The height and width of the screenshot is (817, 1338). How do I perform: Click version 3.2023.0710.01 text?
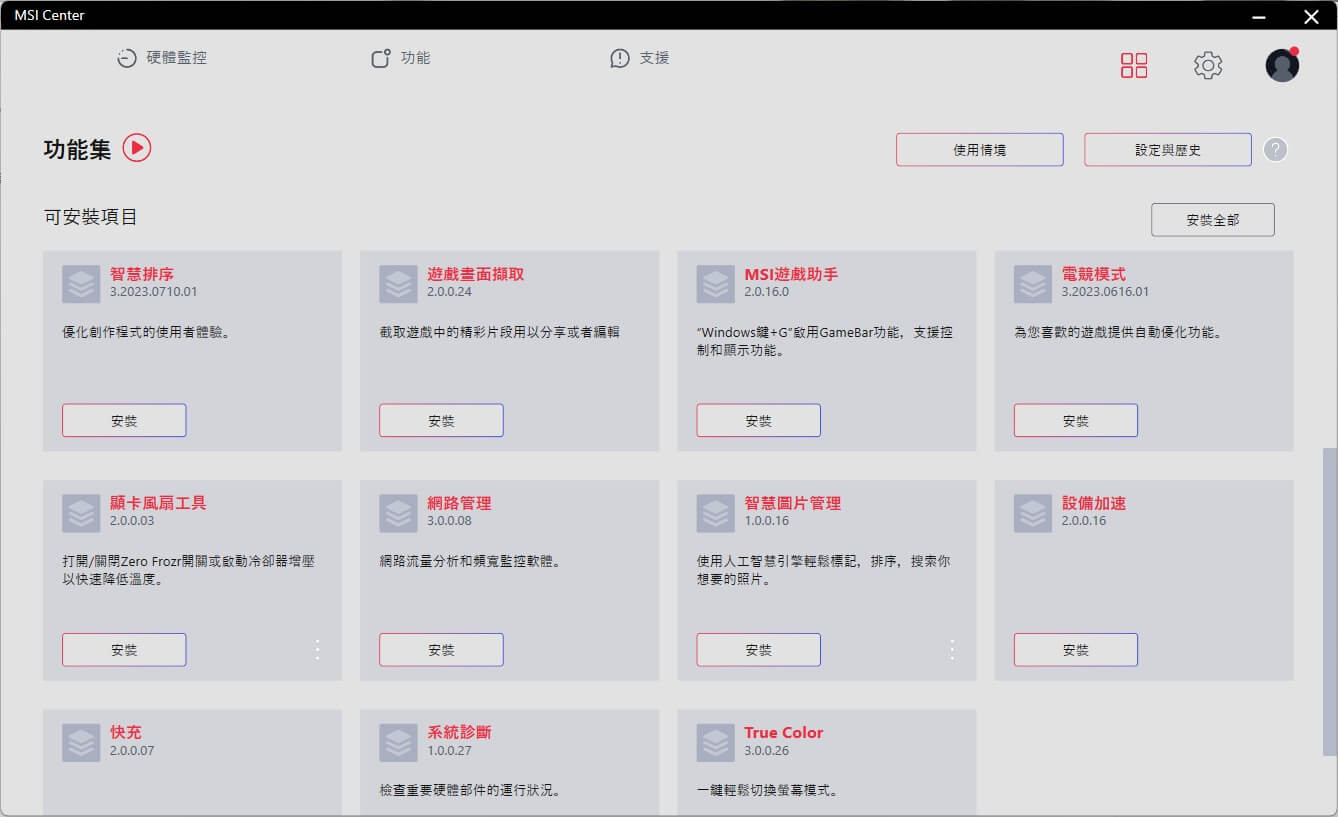click(154, 292)
